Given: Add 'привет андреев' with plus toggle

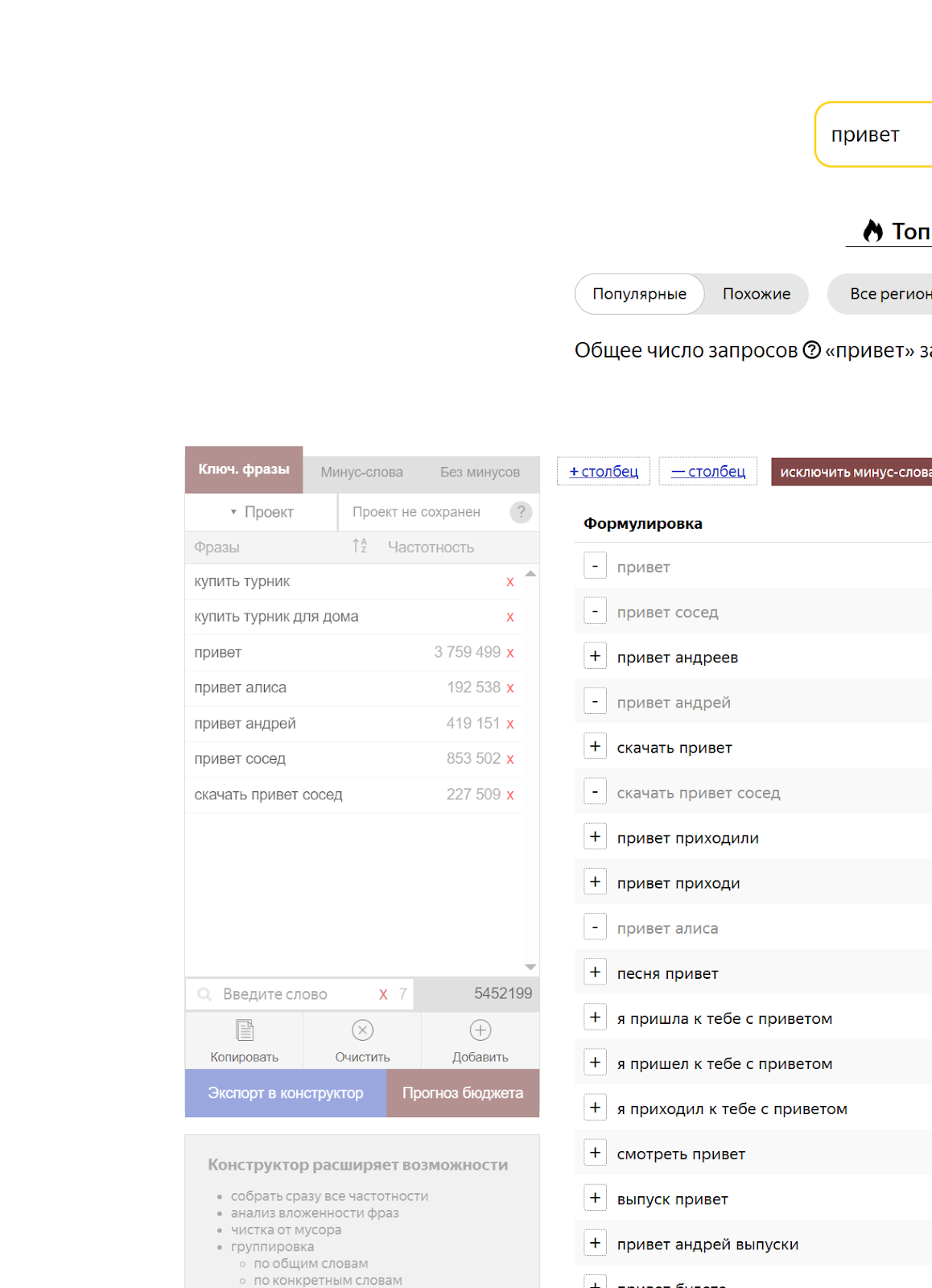Looking at the screenshot, I should [x=595, y=657].
